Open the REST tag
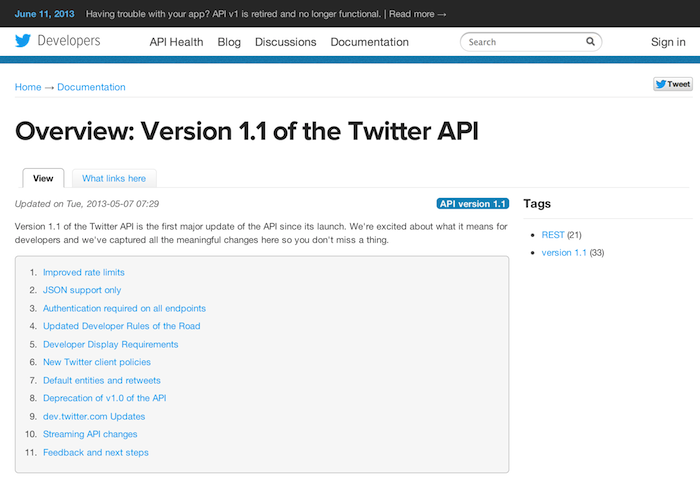The image size is (700, 481). (x=553, y=235)
